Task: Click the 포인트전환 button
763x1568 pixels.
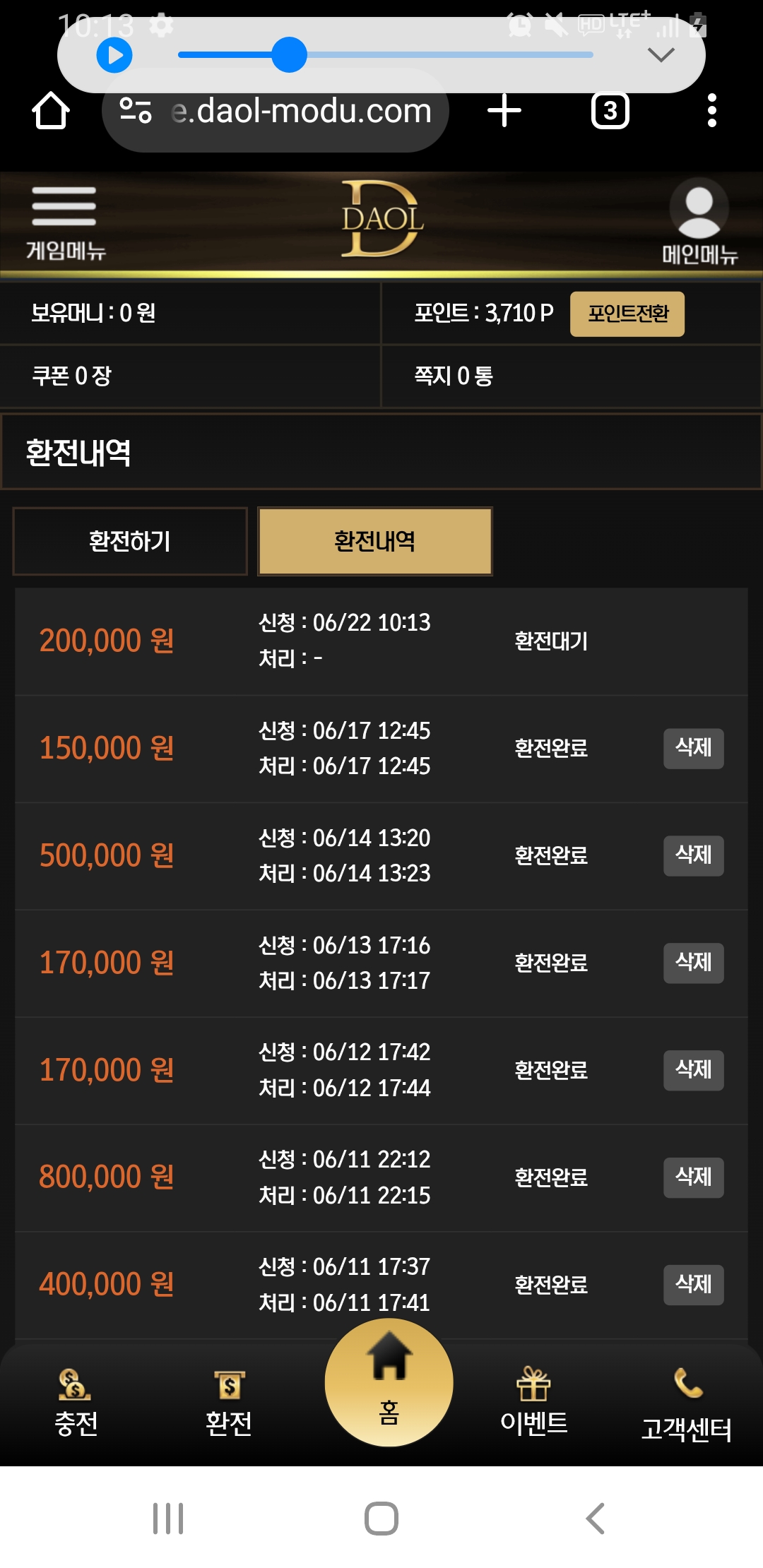Action: click(627, 314)
